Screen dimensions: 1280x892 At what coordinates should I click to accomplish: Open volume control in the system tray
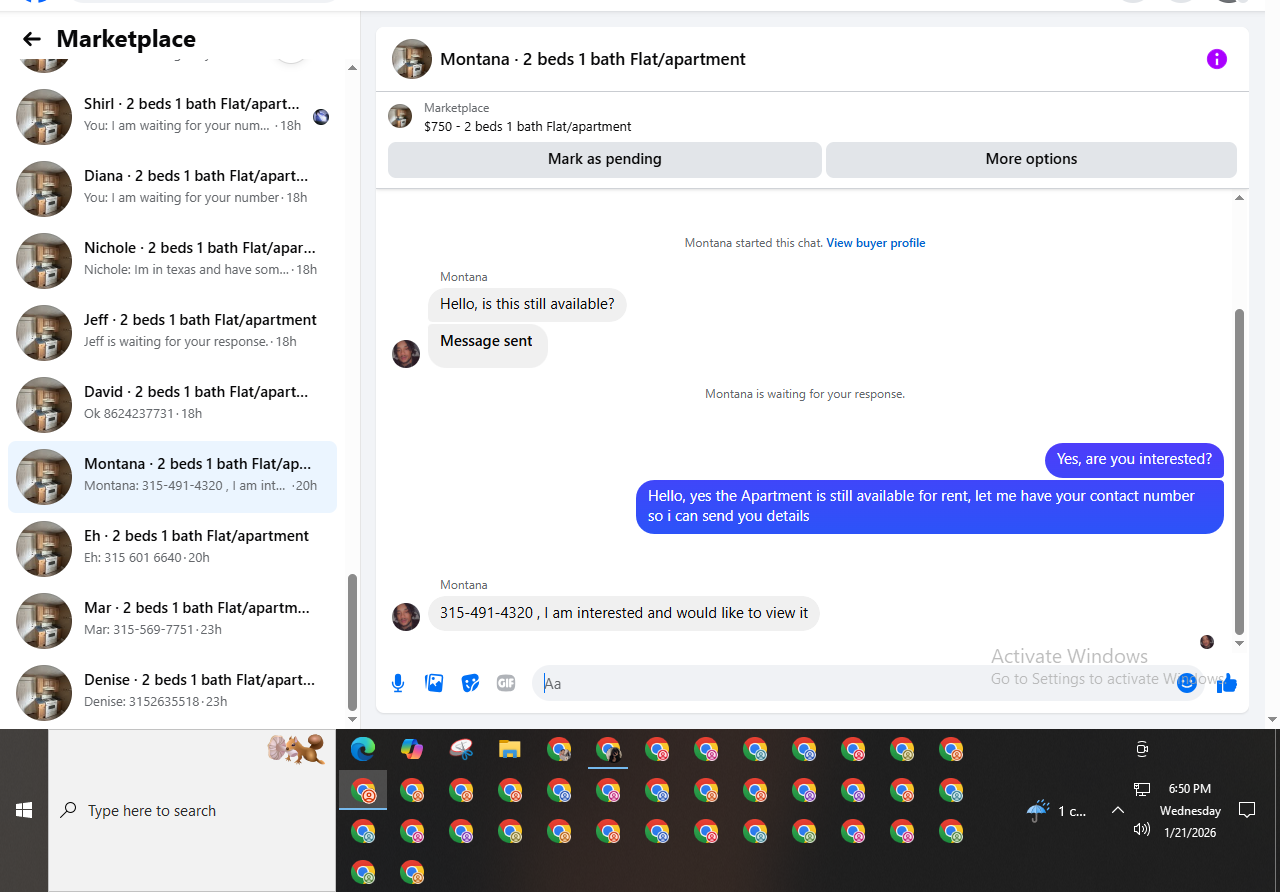click(x=1142, y=829)
